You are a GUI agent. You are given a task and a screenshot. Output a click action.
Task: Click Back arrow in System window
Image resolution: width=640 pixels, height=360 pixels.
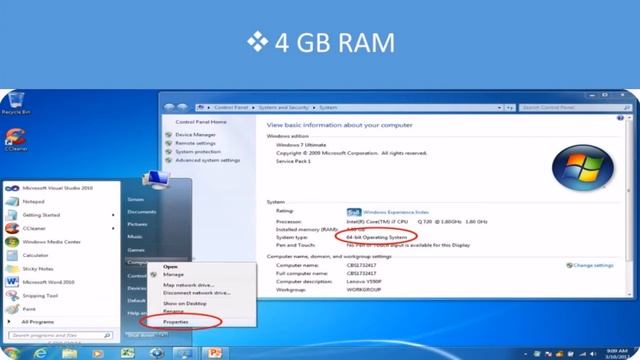coord(169,107)
